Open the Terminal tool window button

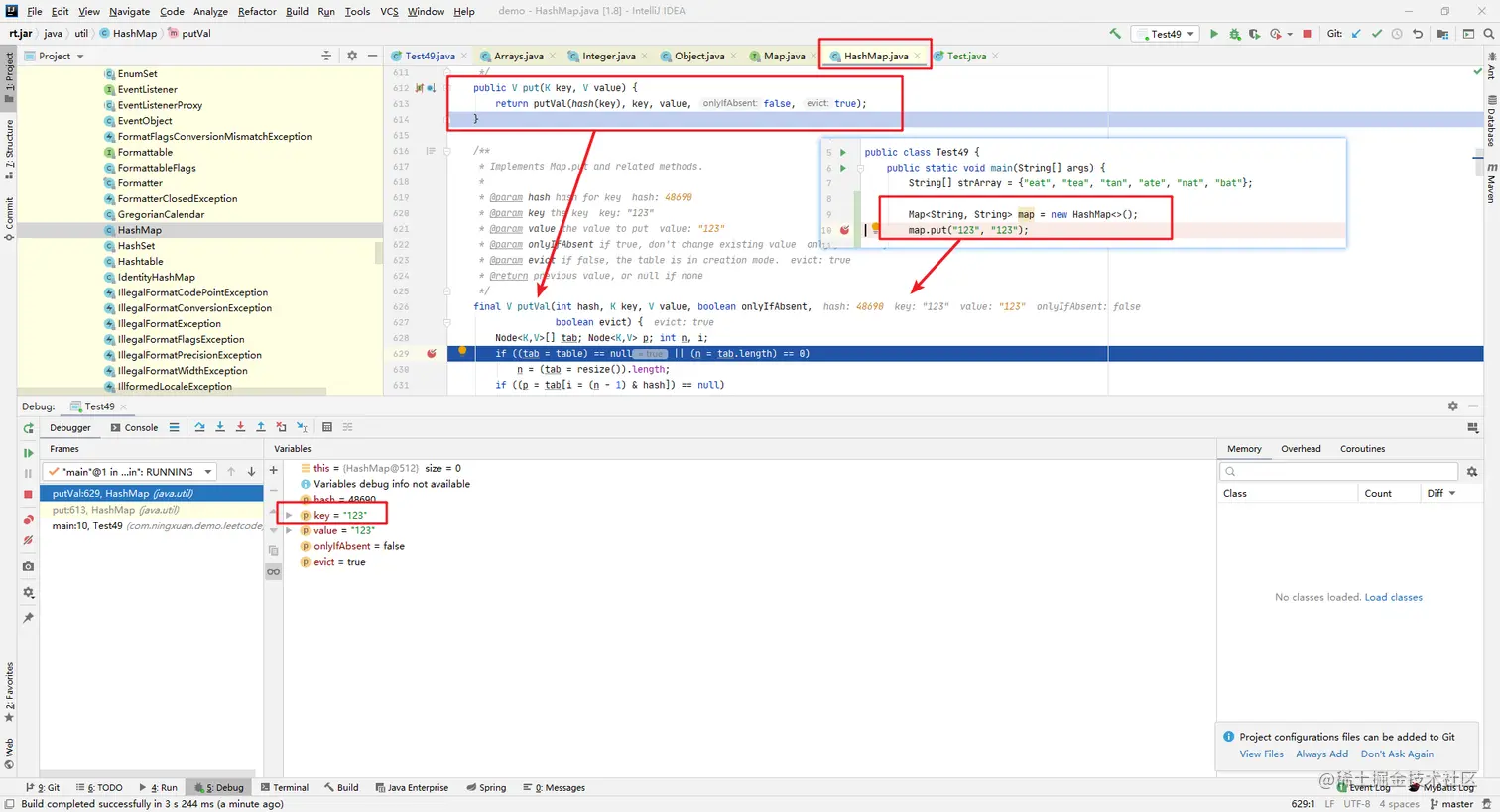(x=285, y=787)
